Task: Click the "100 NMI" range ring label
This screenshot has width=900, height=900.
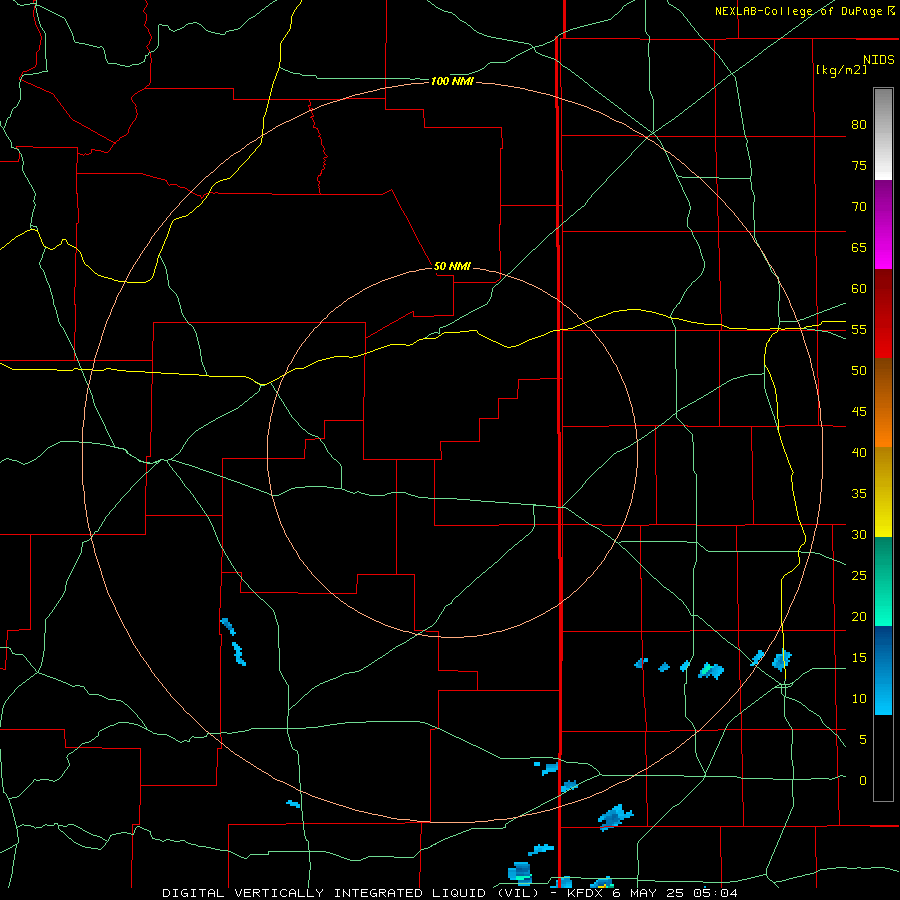Action: (x=452, y=82)
